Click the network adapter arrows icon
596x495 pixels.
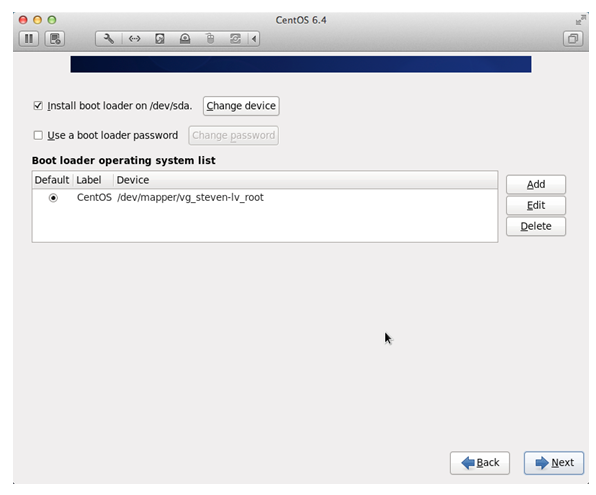(134, 39)
